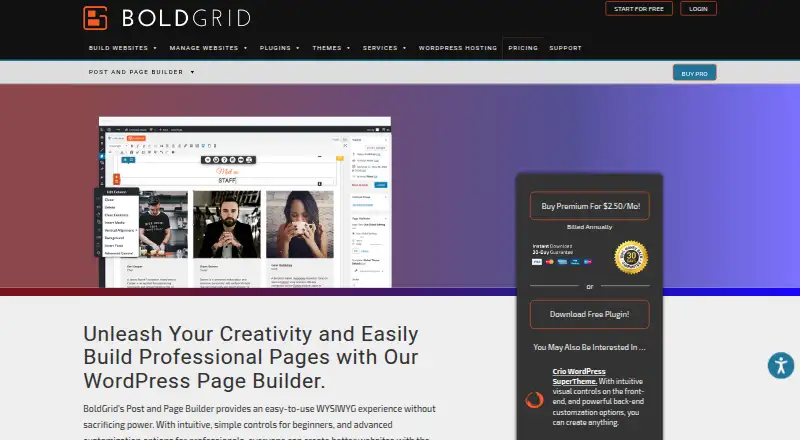
Task: Click the Unleash Your Creativity heading
Action: point(251,357)
